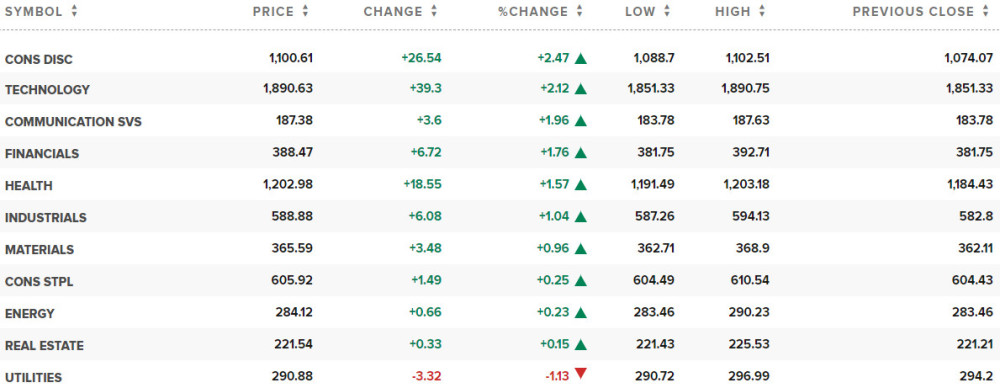Viewport: 1000px width, 388px height.
Task: Open the ENERGY sector link
Action: [x=30, y=313]
